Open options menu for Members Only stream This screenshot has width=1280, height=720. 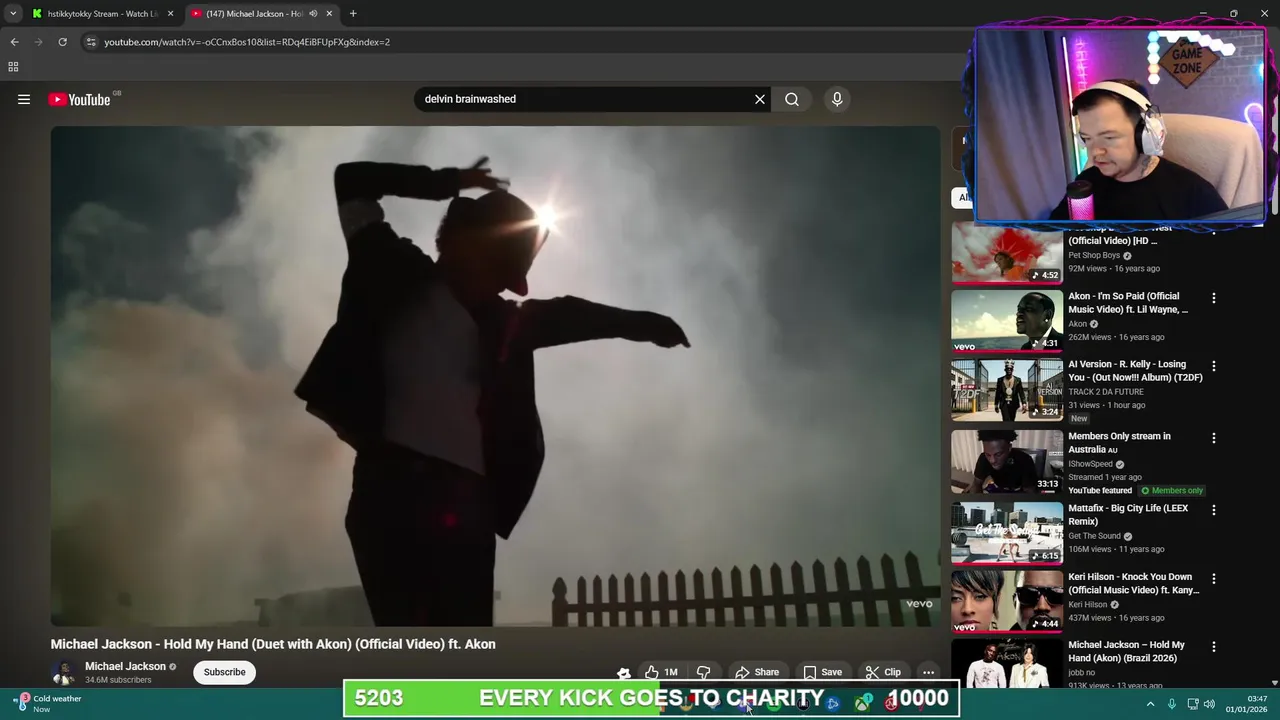click(1214, 438)
